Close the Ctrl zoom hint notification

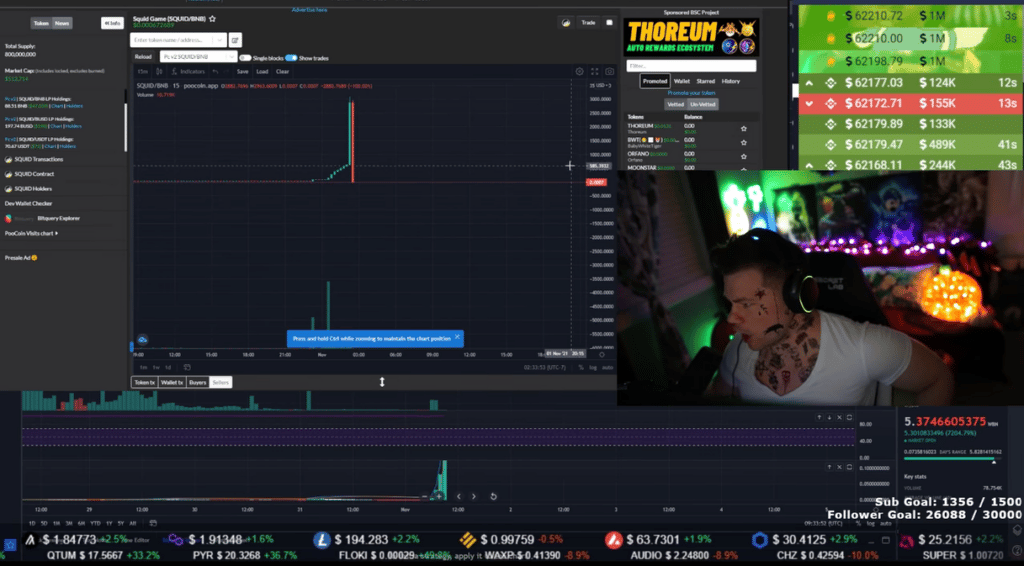457,337
